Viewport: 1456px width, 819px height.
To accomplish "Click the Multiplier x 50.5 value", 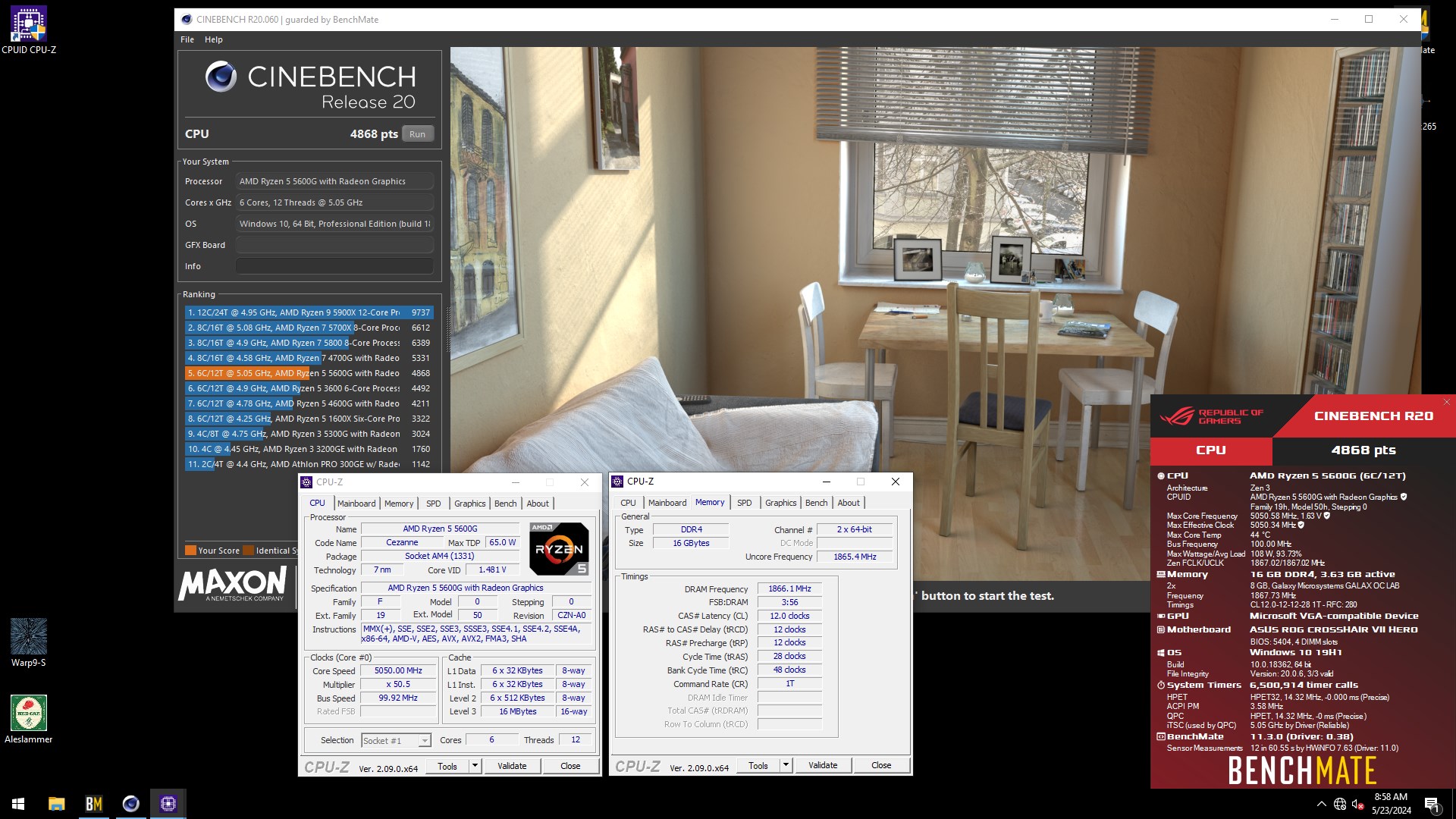I will pyautogui.click(x=398, y=685).
